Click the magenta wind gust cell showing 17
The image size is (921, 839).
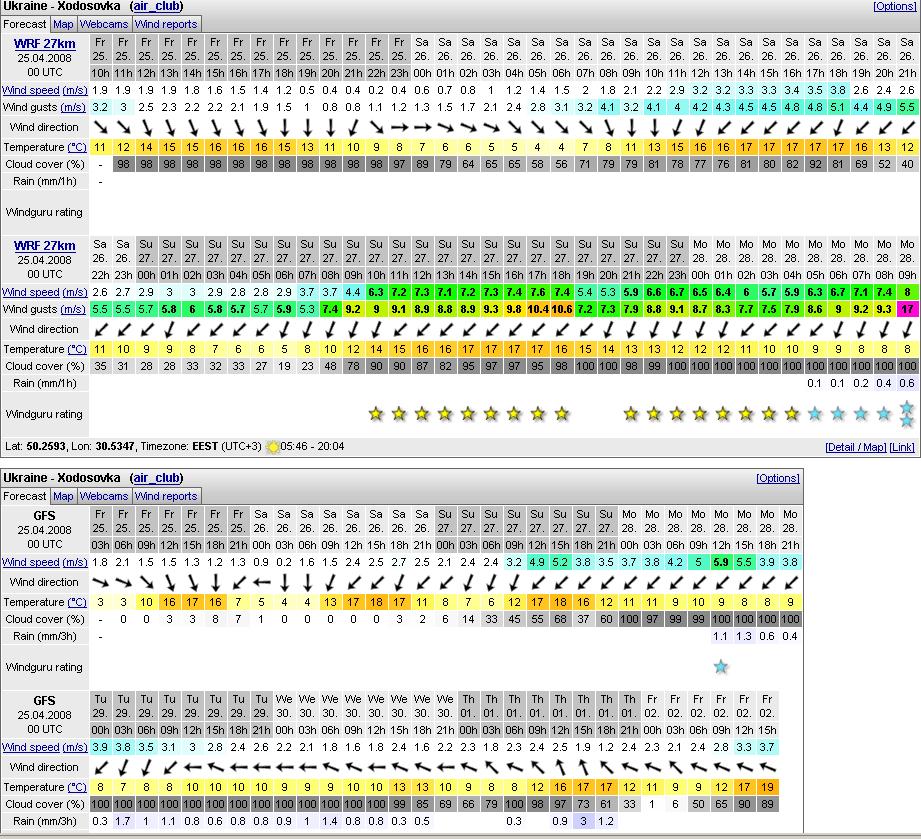(906, 310)
